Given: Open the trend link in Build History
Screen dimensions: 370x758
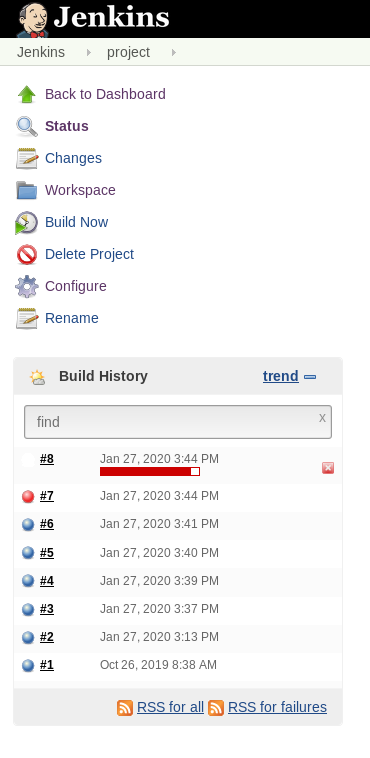Looking at the screenshot, I should click(x=281, y=376).
